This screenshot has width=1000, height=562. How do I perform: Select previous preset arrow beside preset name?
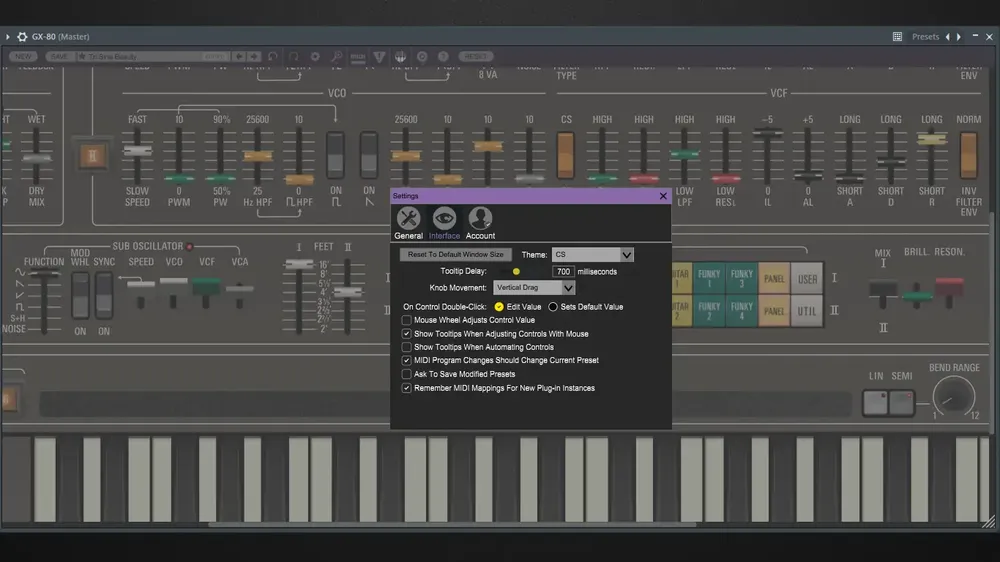(239, 57)
